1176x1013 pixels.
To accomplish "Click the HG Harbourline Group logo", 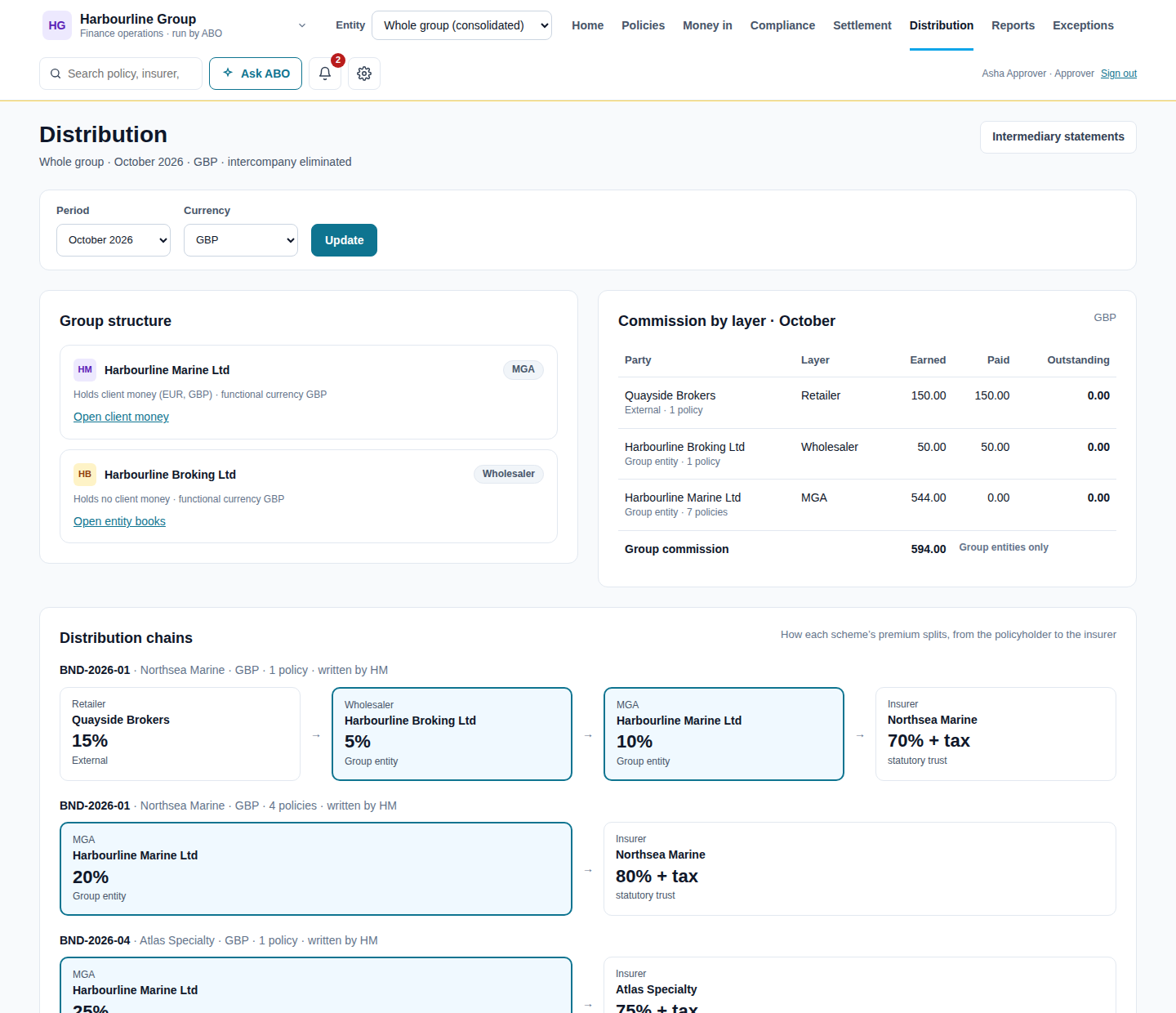I will click(57, 25).
